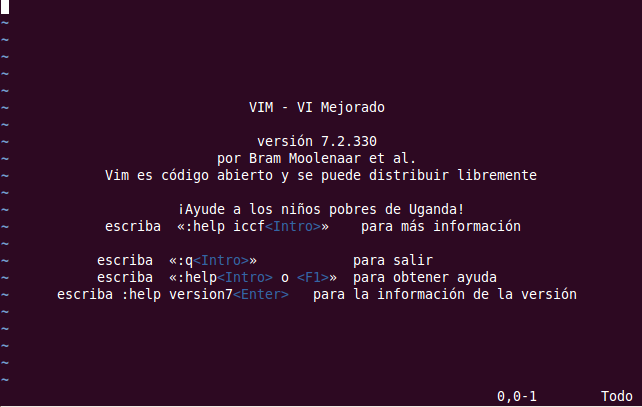Click the 'Vim es código abierto' license line

pyautogui.click(x=321, y=175)
